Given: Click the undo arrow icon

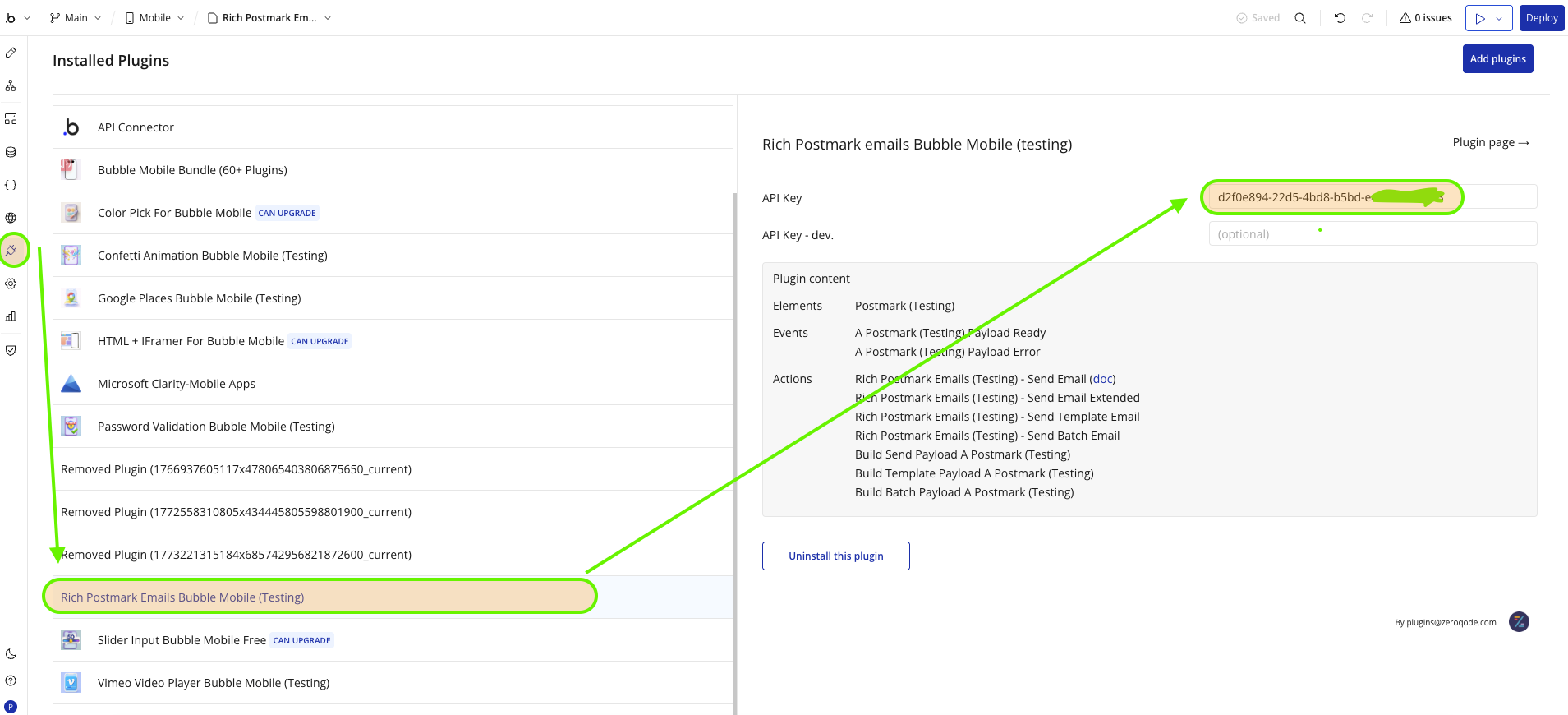Looking at the screenshot, I should tap(1340, 18).
